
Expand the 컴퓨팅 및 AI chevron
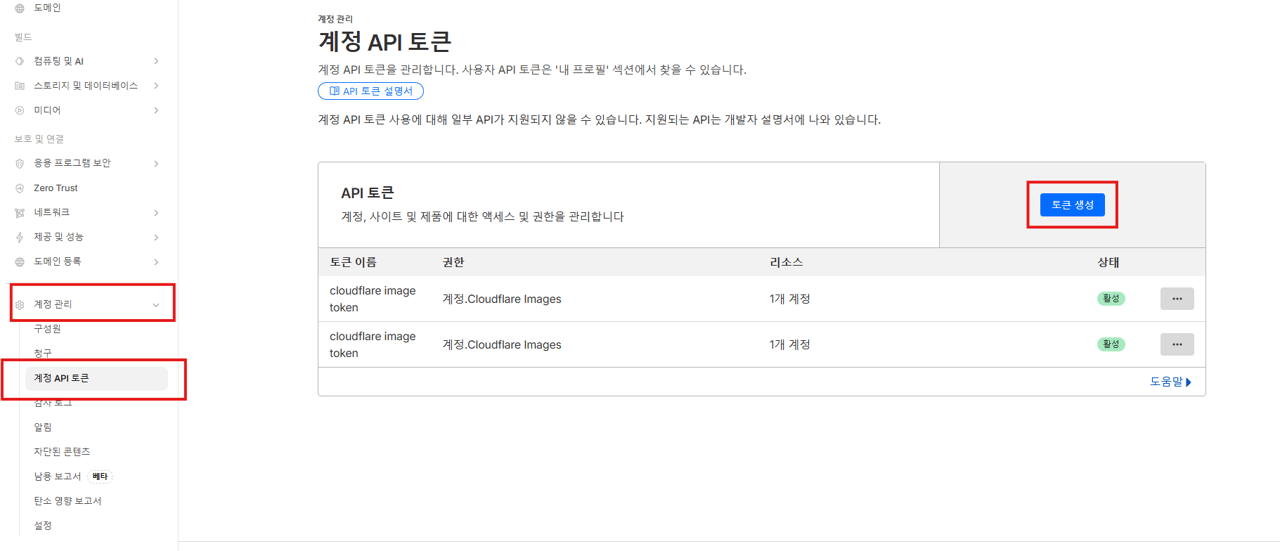click(156, 61)
